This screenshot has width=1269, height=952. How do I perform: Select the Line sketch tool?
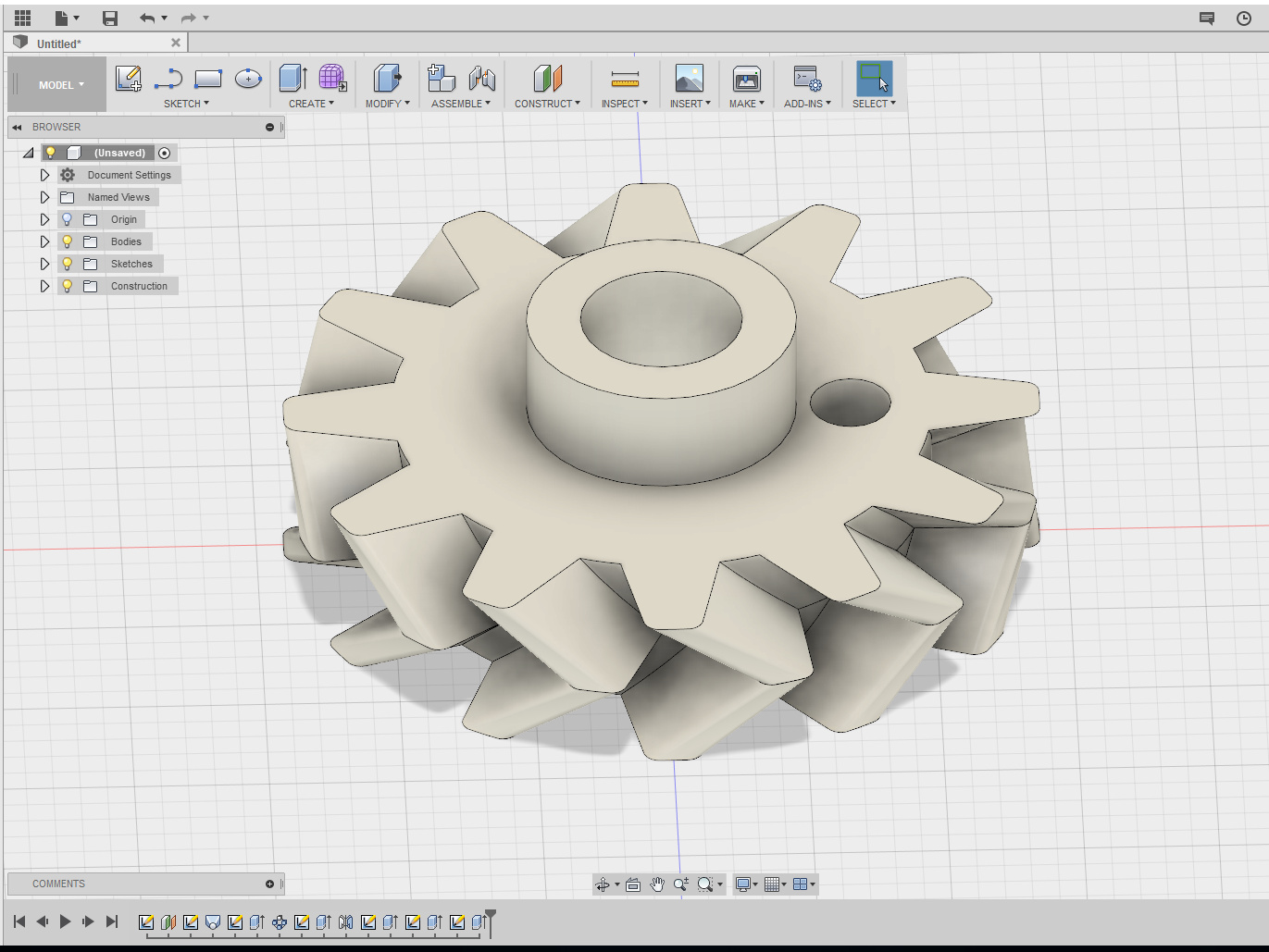(x=168, y=79)
